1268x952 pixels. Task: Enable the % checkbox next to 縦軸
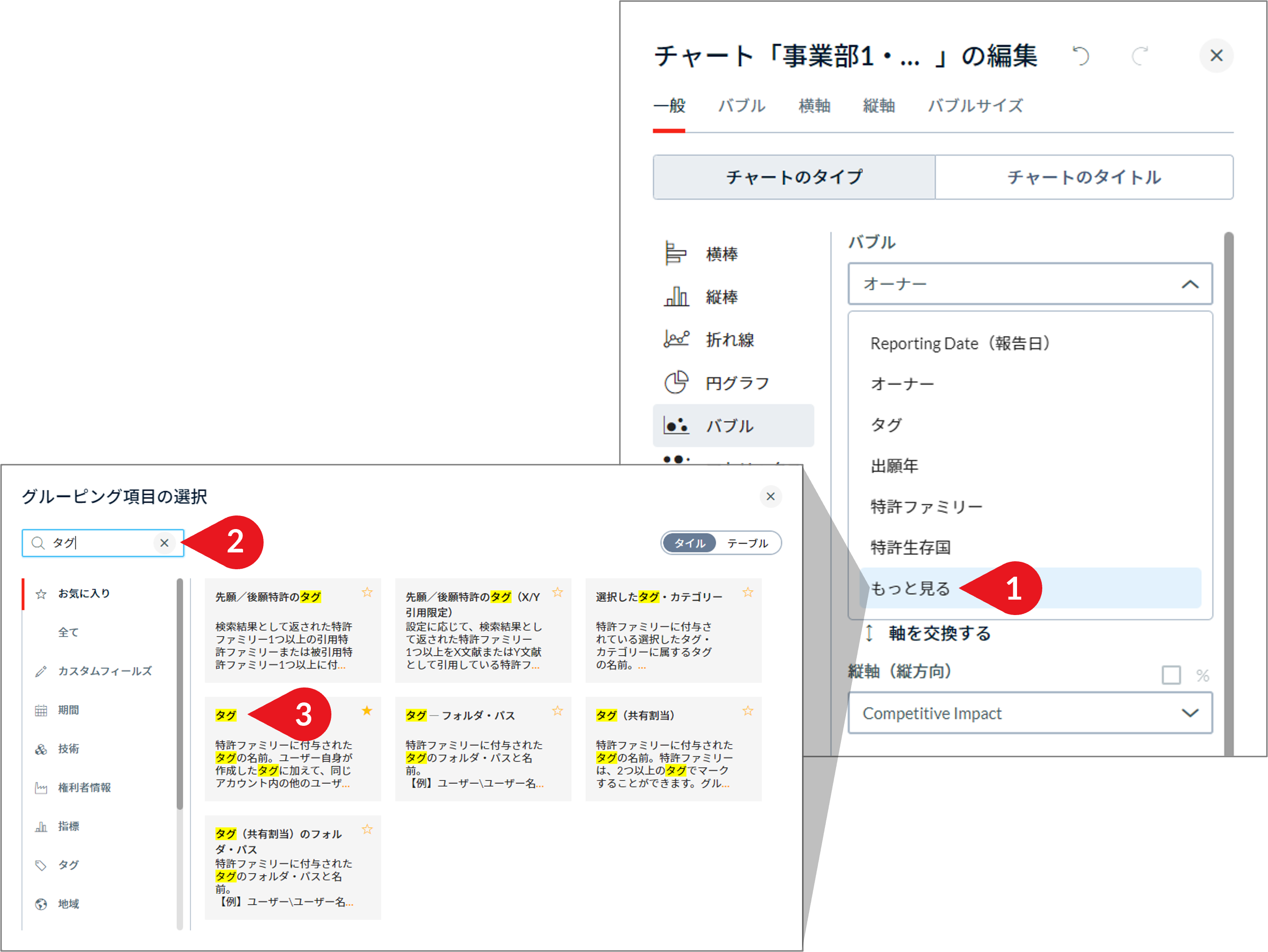click(1171, 675)
